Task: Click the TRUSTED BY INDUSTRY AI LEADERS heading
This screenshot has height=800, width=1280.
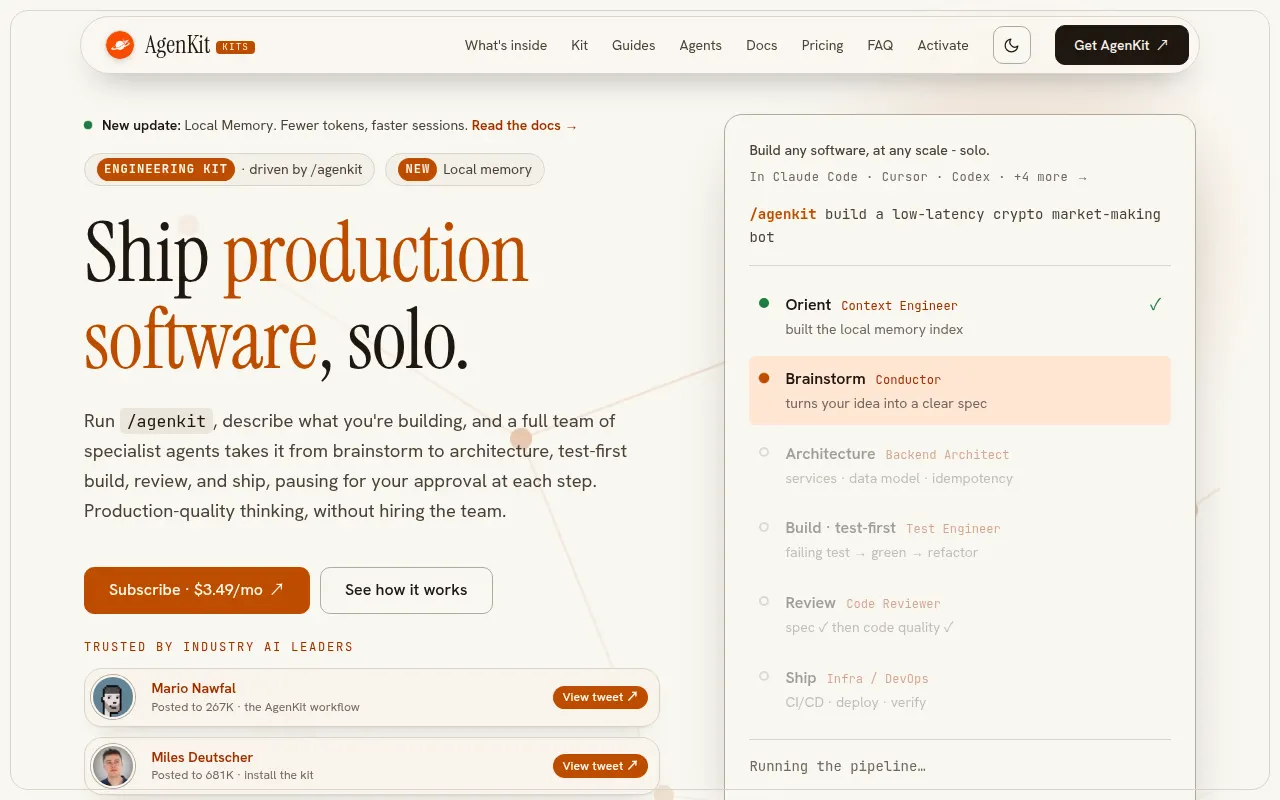Action: (x=219, y=647)
